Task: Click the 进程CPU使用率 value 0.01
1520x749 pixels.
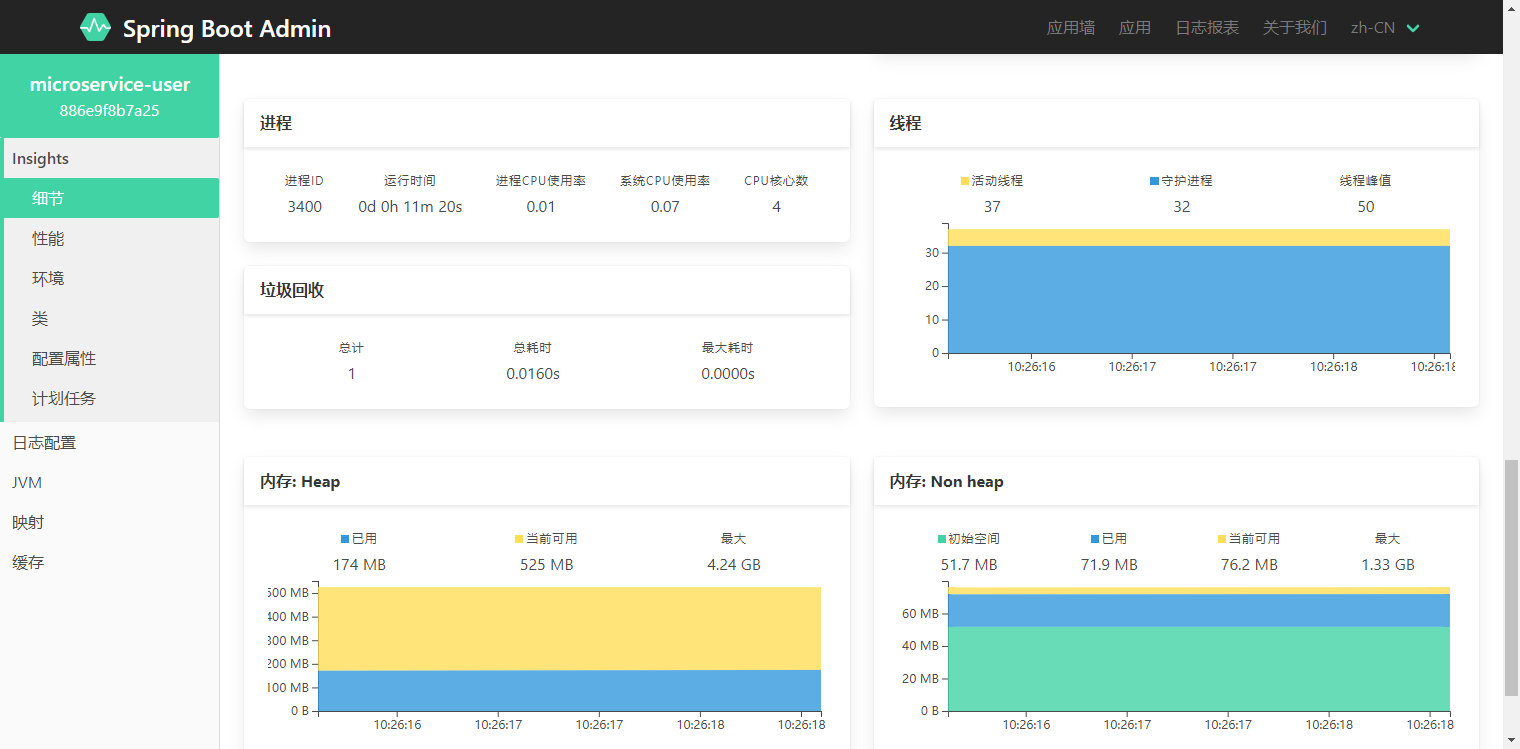Action: (x=541, y=207)
